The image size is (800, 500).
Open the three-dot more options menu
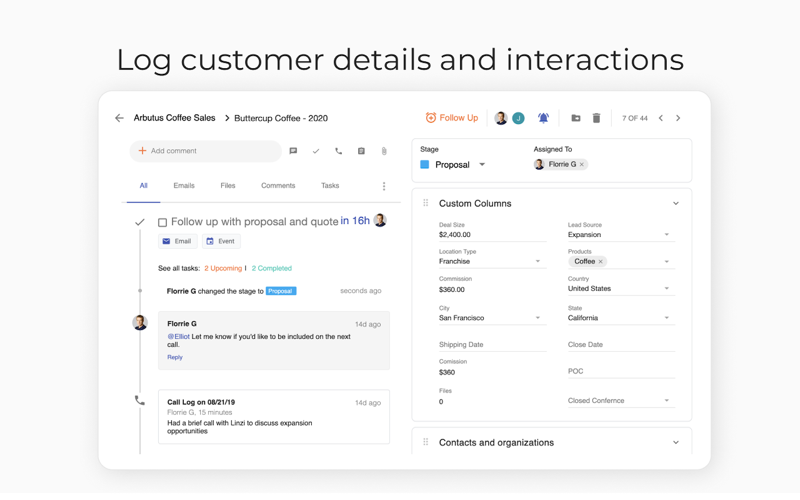[384, 186]
